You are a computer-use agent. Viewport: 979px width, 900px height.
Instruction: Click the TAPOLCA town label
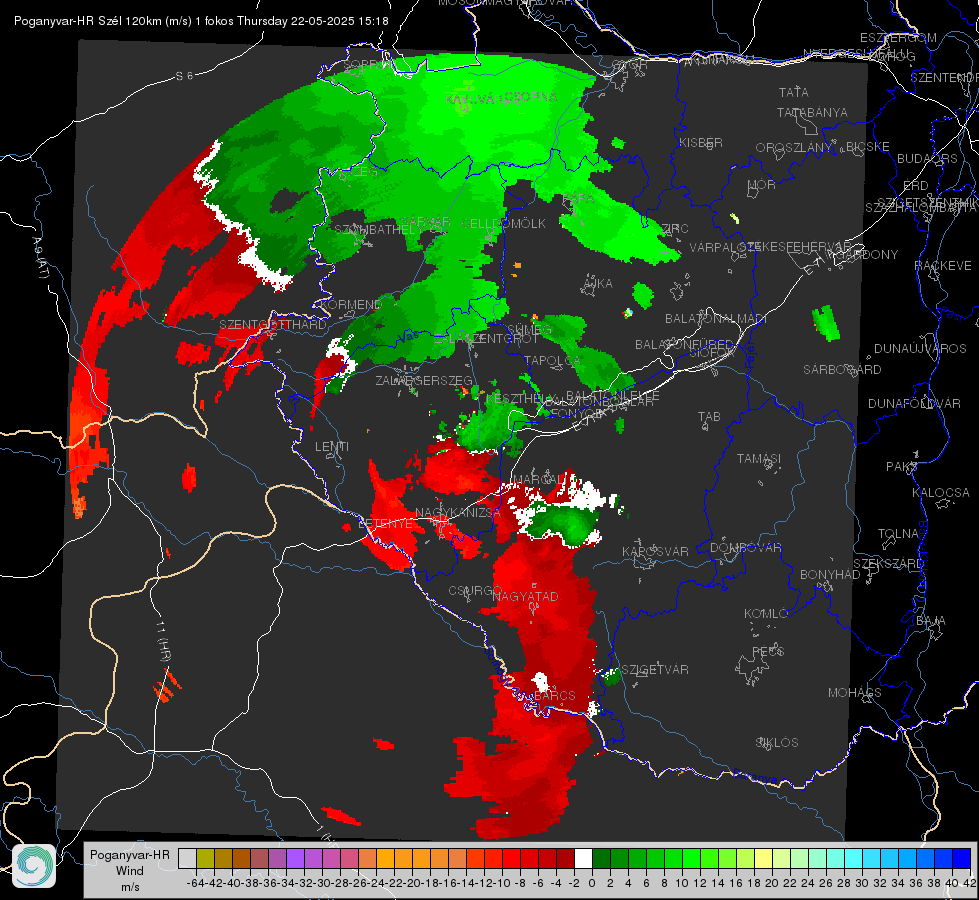[x=552, y=360]
